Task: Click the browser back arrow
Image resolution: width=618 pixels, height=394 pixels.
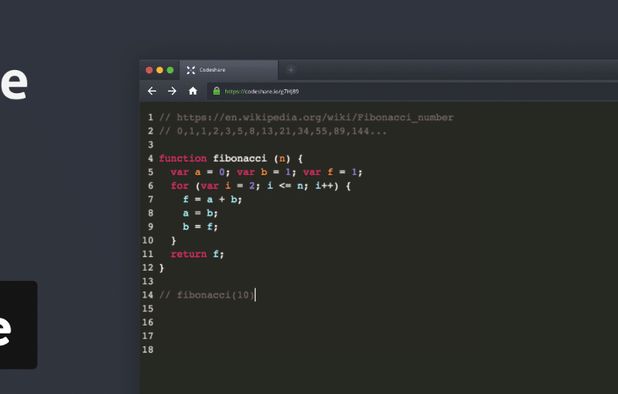Action: pyautogui.click(x=152, y=91)
